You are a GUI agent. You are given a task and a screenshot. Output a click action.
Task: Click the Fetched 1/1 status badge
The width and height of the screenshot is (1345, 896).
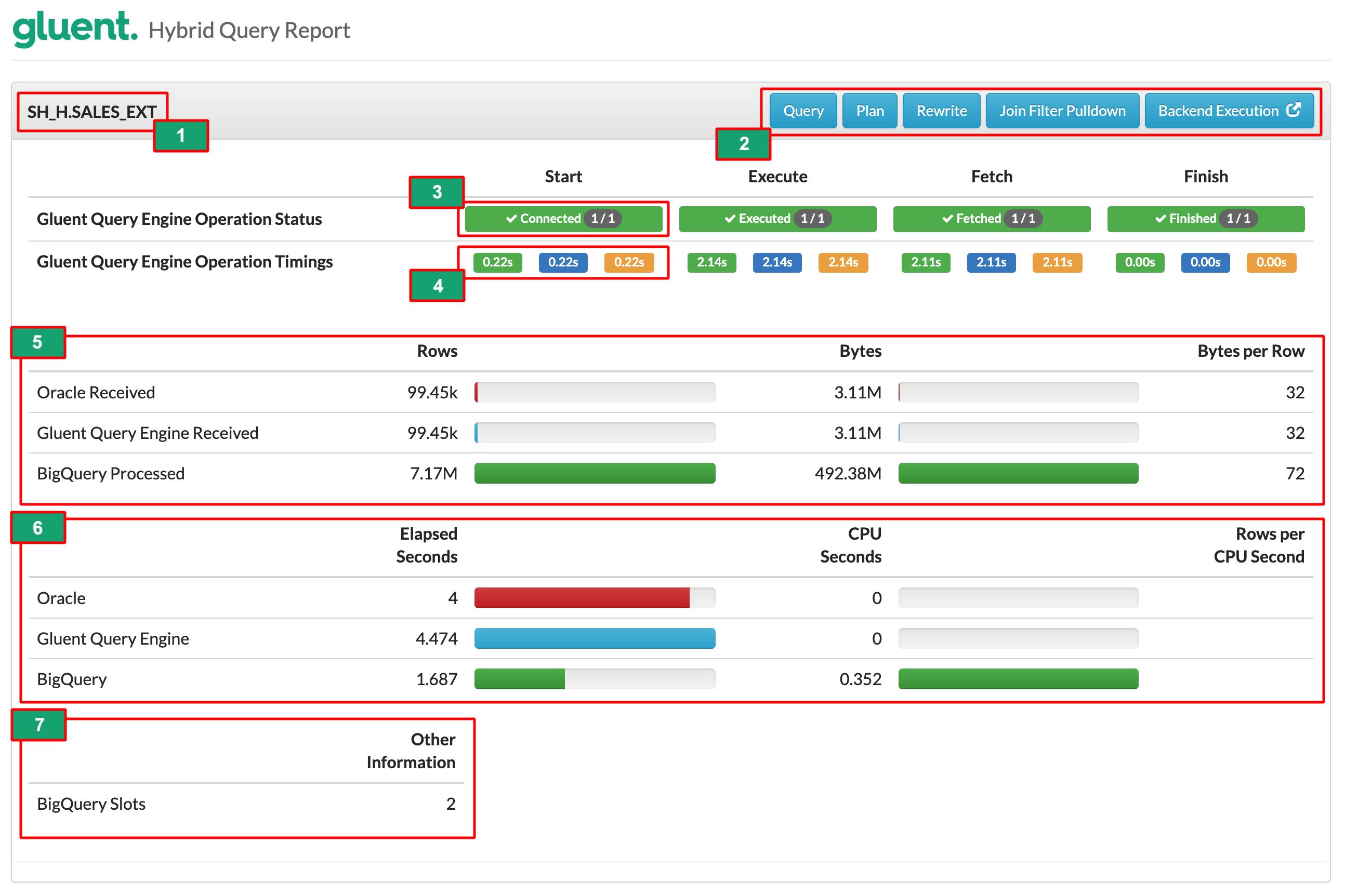991,219
